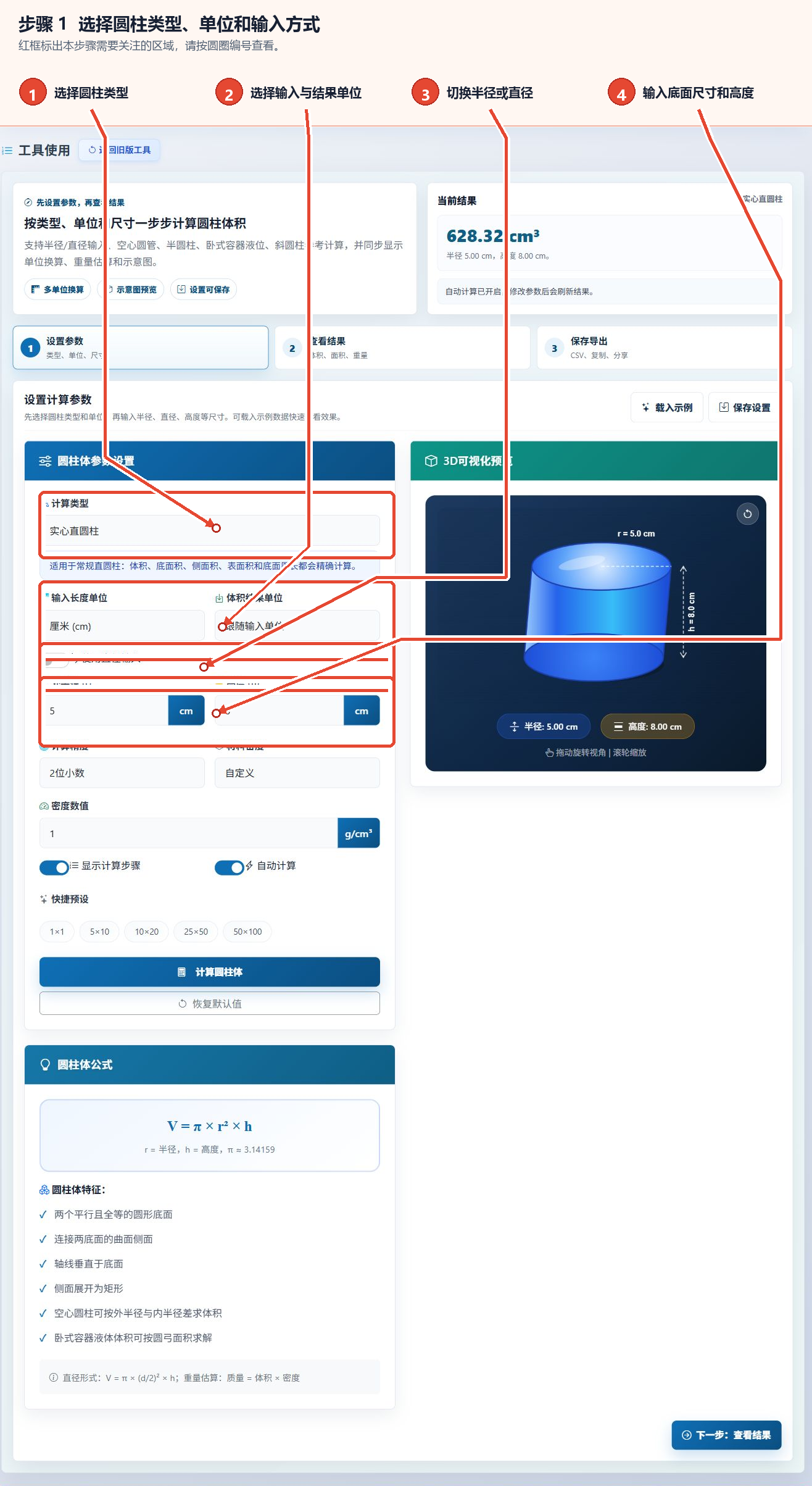Click the 半径: 5.00 cm badge
812x1486 pixels.
[544, 727]
